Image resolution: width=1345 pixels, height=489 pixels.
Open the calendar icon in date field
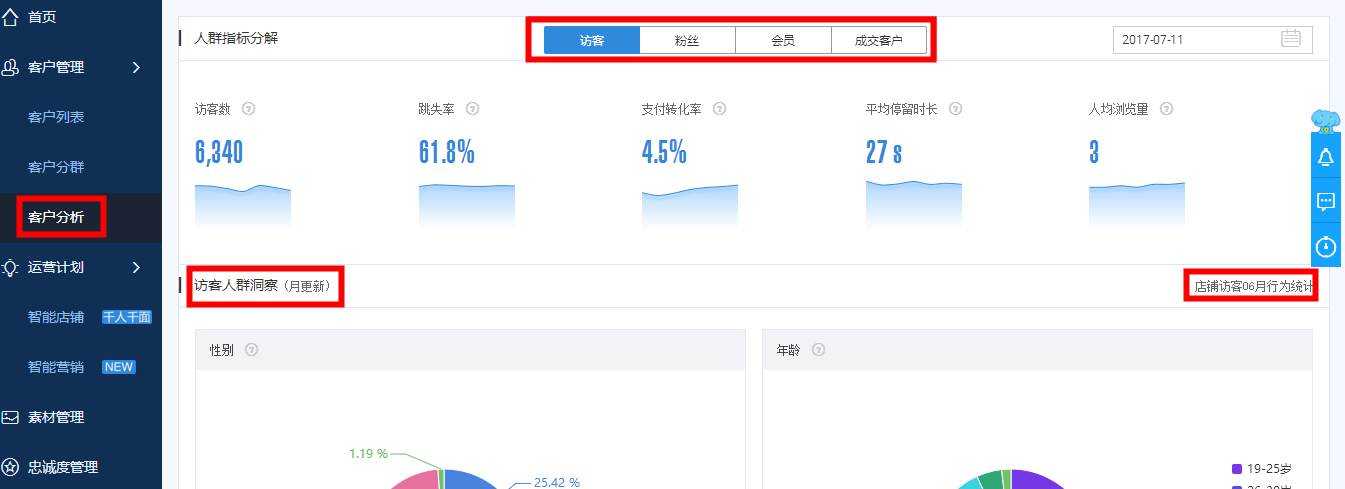click(1291, 39)
